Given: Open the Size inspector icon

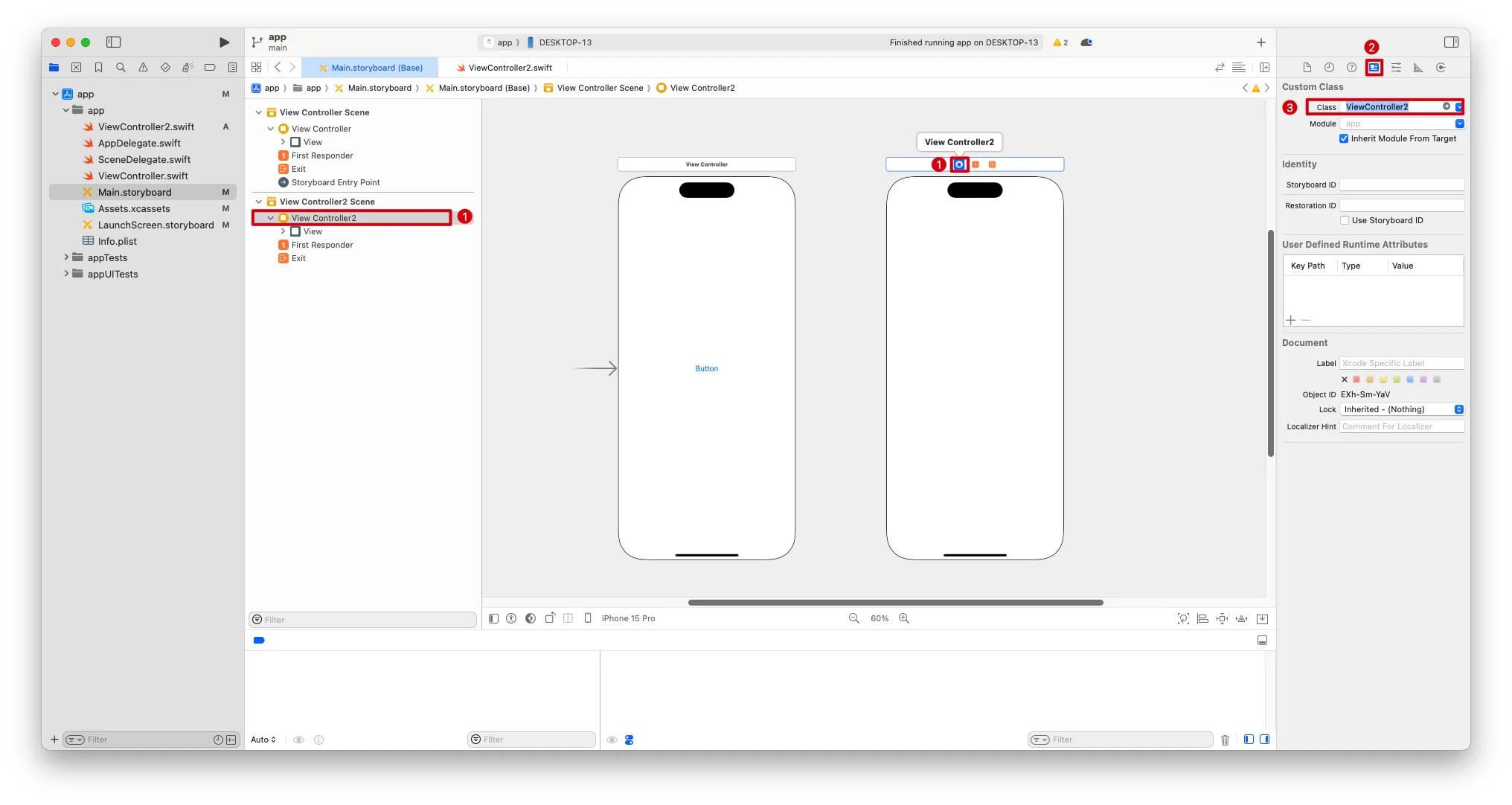Looking at the screenshot, I should click(1418, 68).
